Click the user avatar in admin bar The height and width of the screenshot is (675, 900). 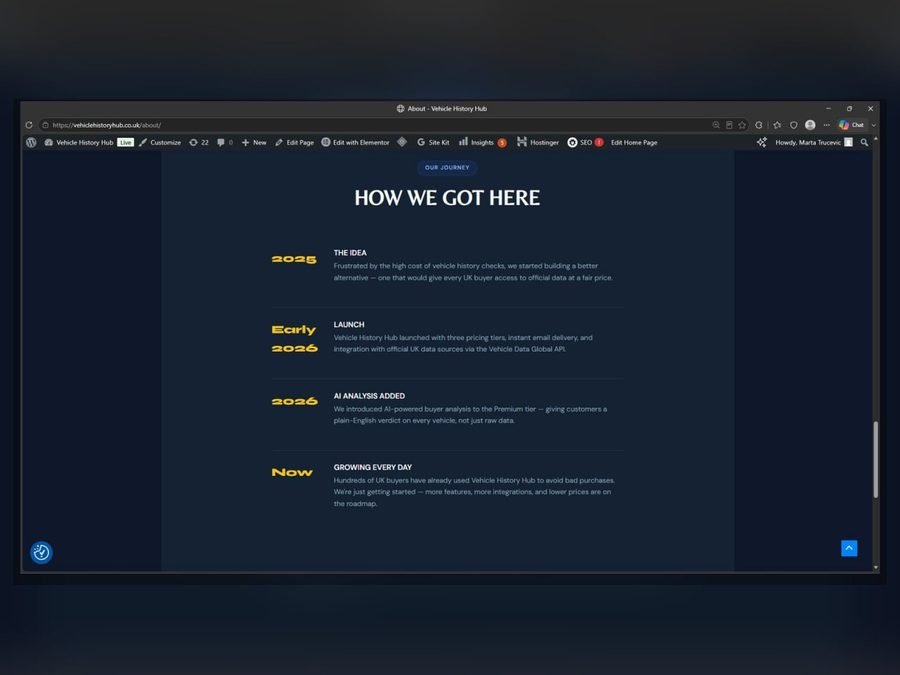(848, 142)
